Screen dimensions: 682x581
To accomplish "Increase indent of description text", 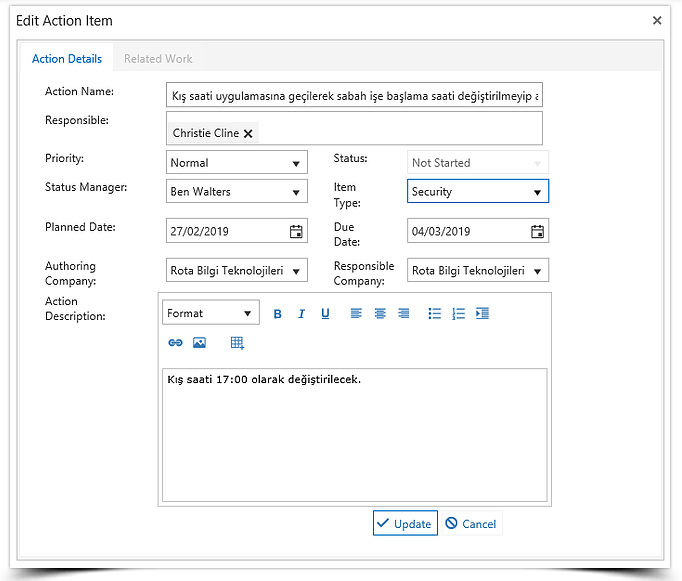I will 483,314.
